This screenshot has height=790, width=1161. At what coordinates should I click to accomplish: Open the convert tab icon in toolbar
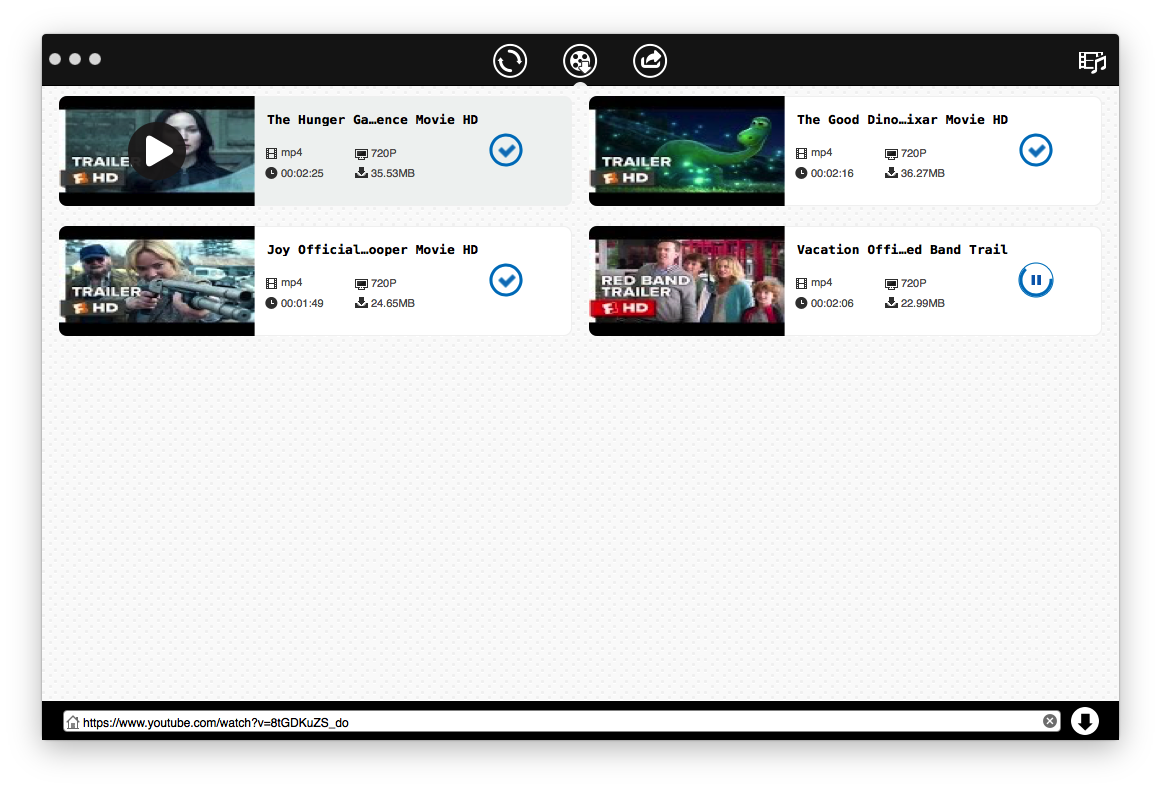(x=509, y=61)
